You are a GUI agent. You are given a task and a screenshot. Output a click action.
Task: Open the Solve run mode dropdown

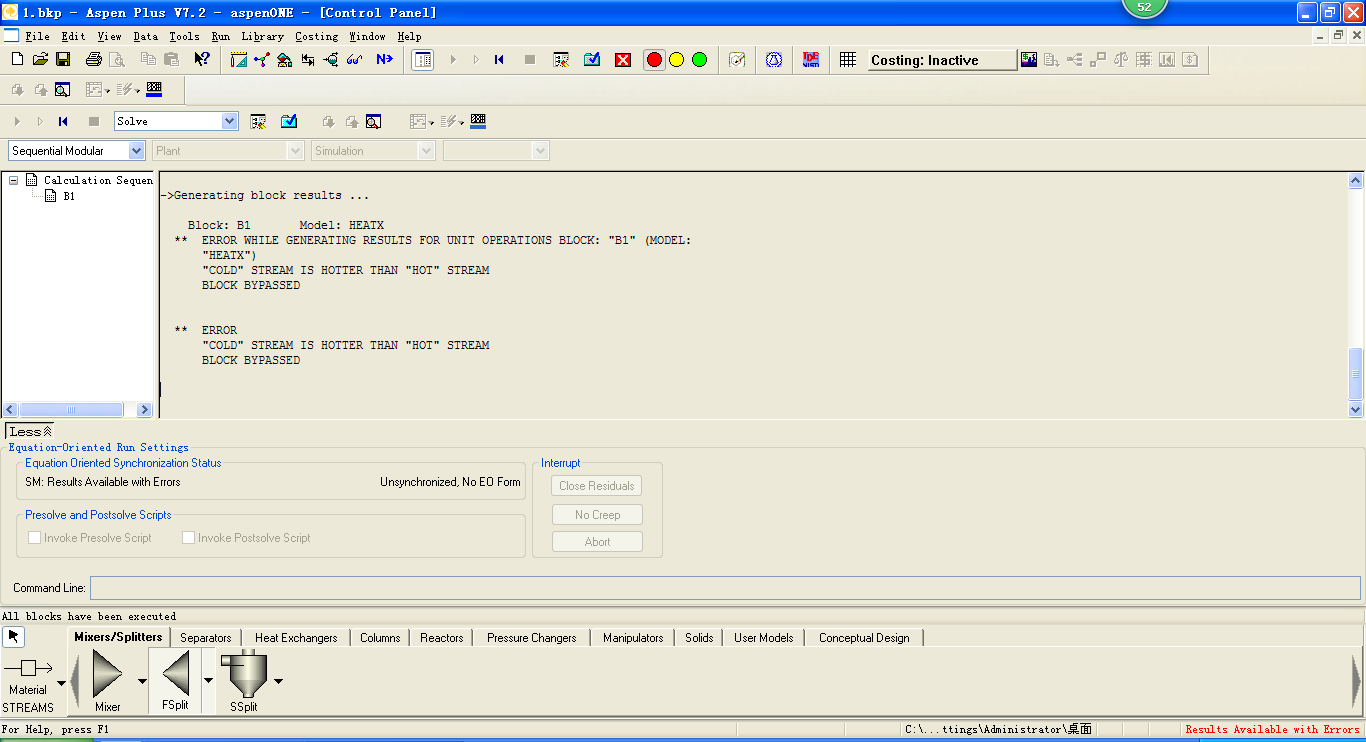pos(230,121)
